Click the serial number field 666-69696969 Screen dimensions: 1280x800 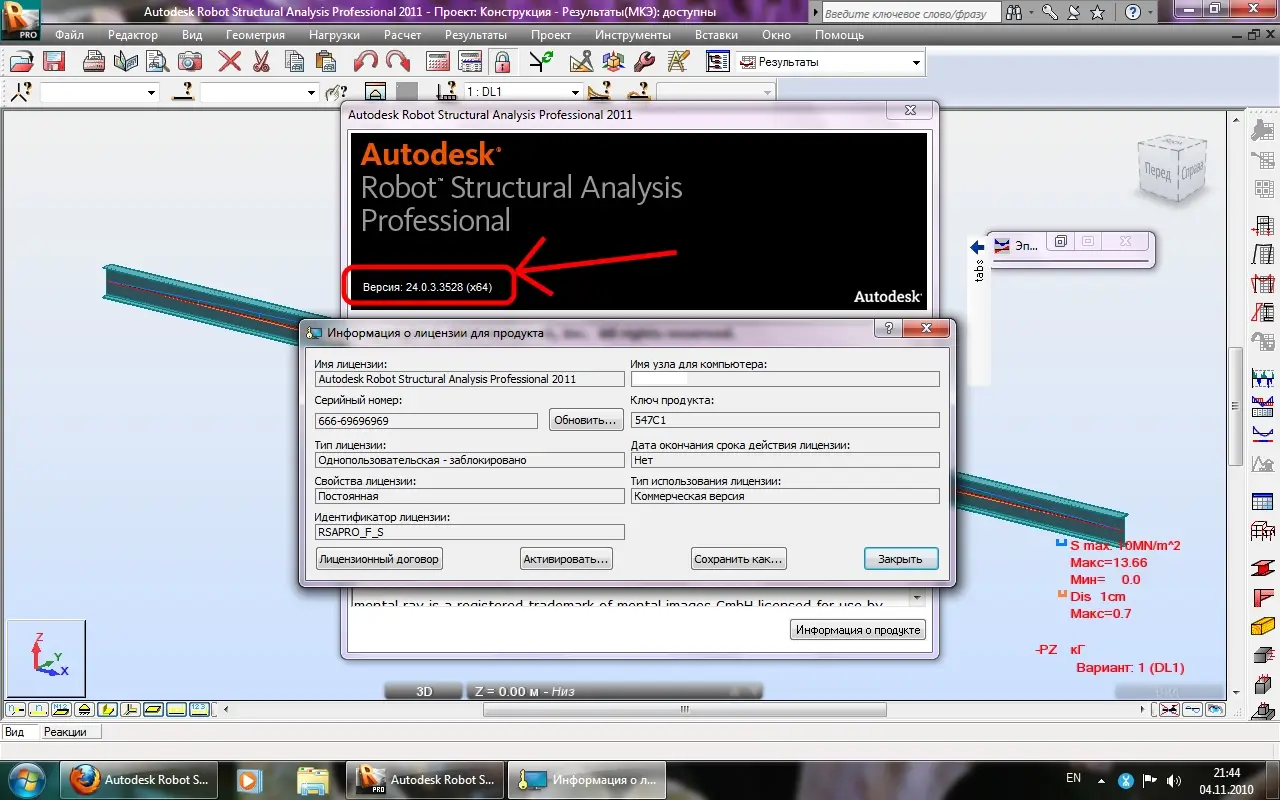(x=426, y=421)
